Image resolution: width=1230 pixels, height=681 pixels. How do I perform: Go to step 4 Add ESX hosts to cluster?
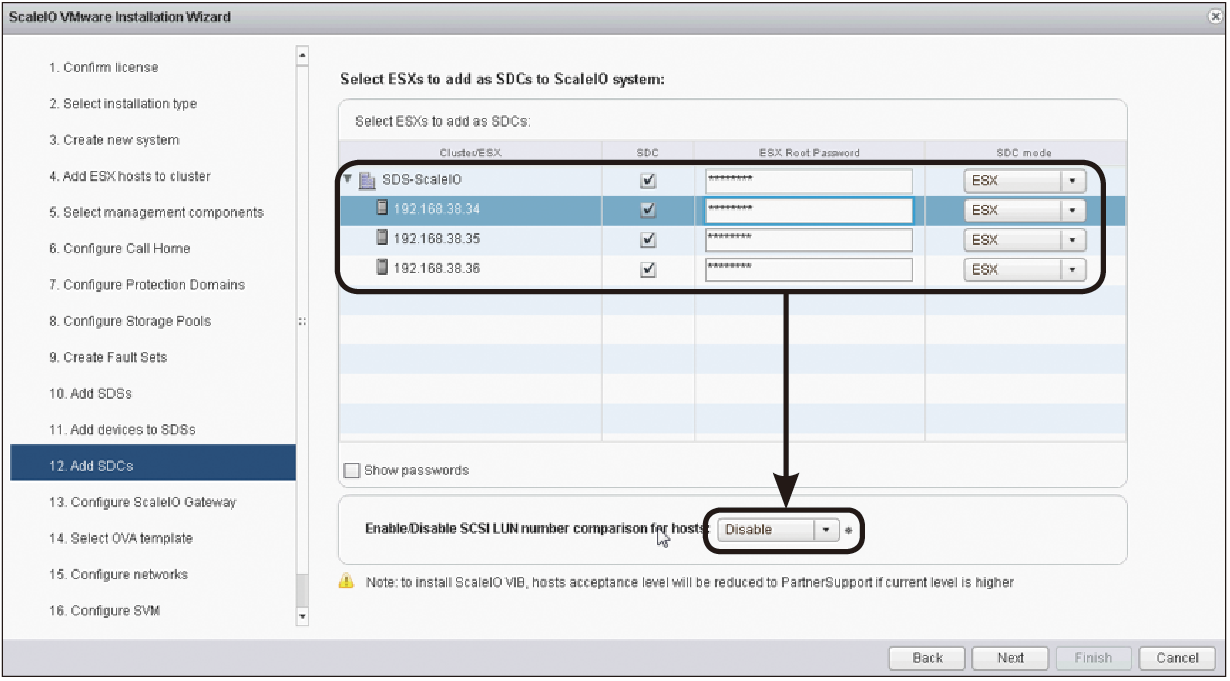click(x=130, y=176)
